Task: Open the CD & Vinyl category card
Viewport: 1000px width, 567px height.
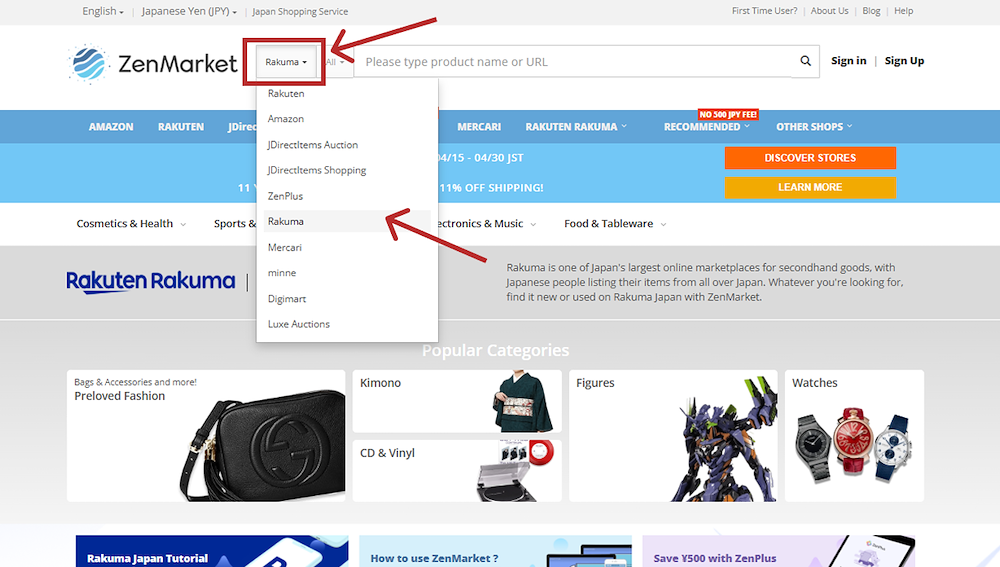Action: (x=457, y=471)
